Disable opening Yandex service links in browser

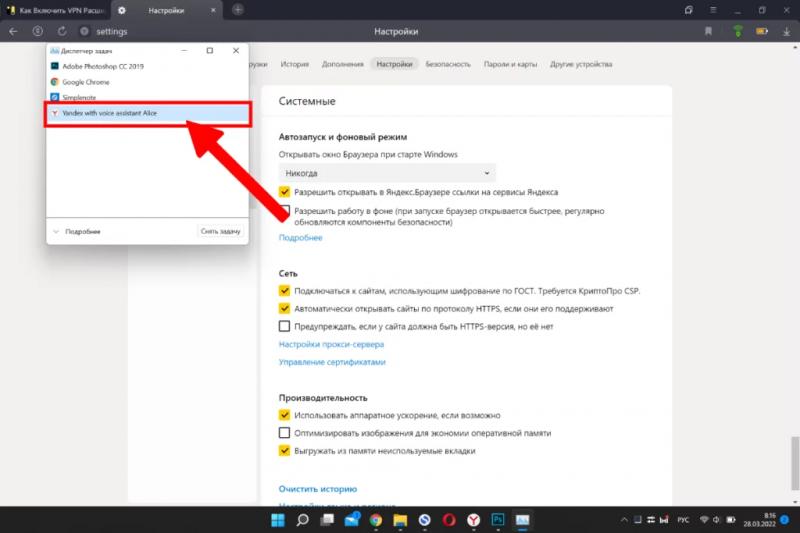(285, 192)
